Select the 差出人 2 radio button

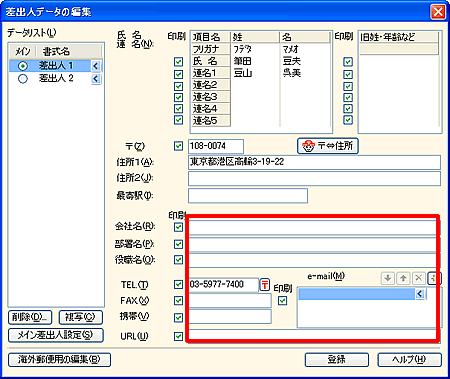[x=23, y=79]
